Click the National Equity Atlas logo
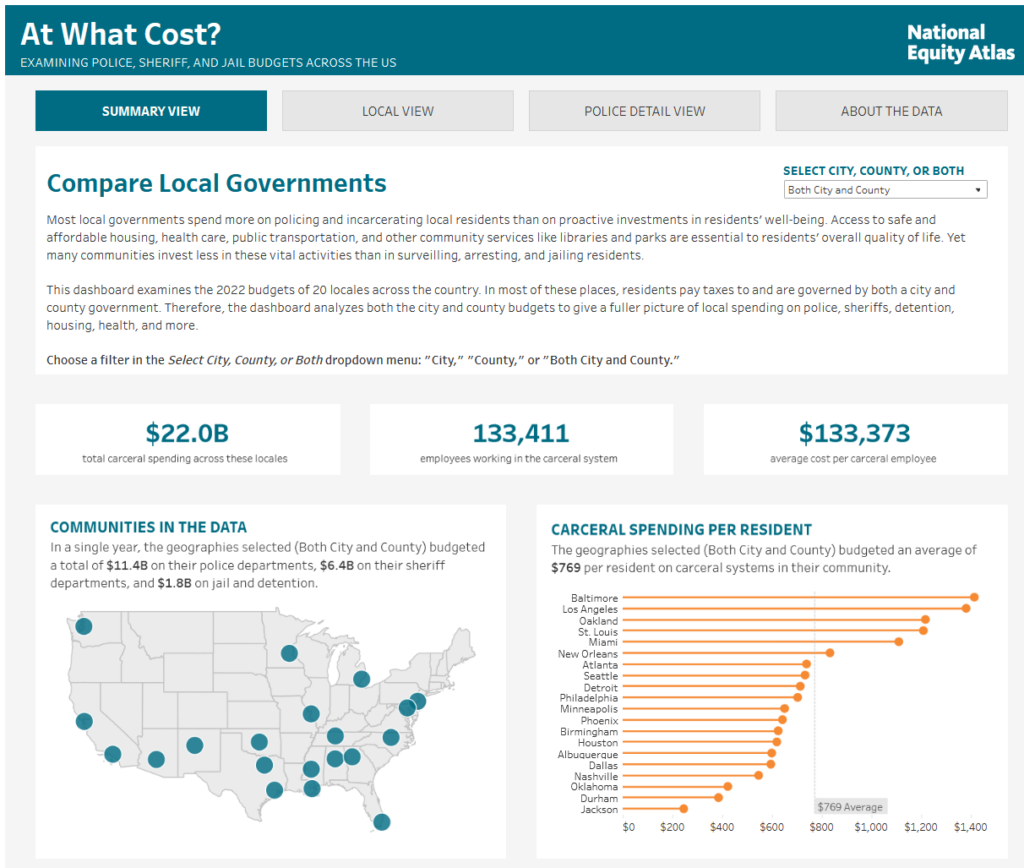The image size is (1024, 868). click(959, 43)
